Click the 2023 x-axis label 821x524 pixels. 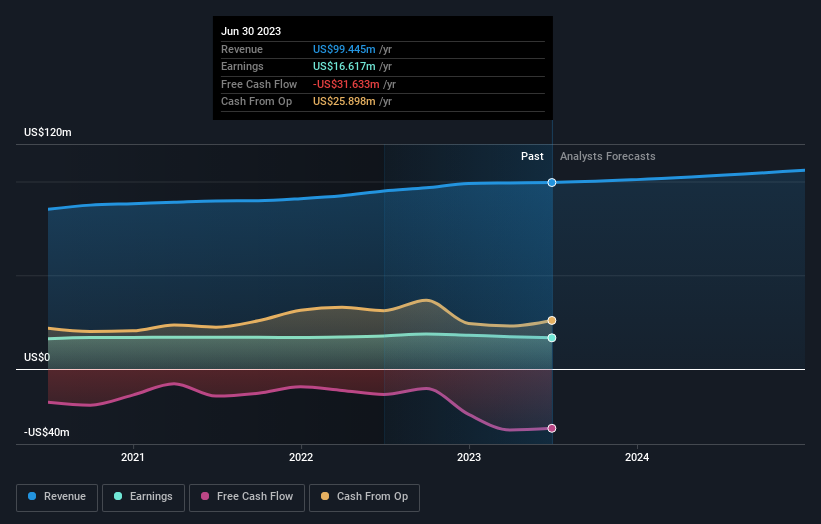point(469,457)
